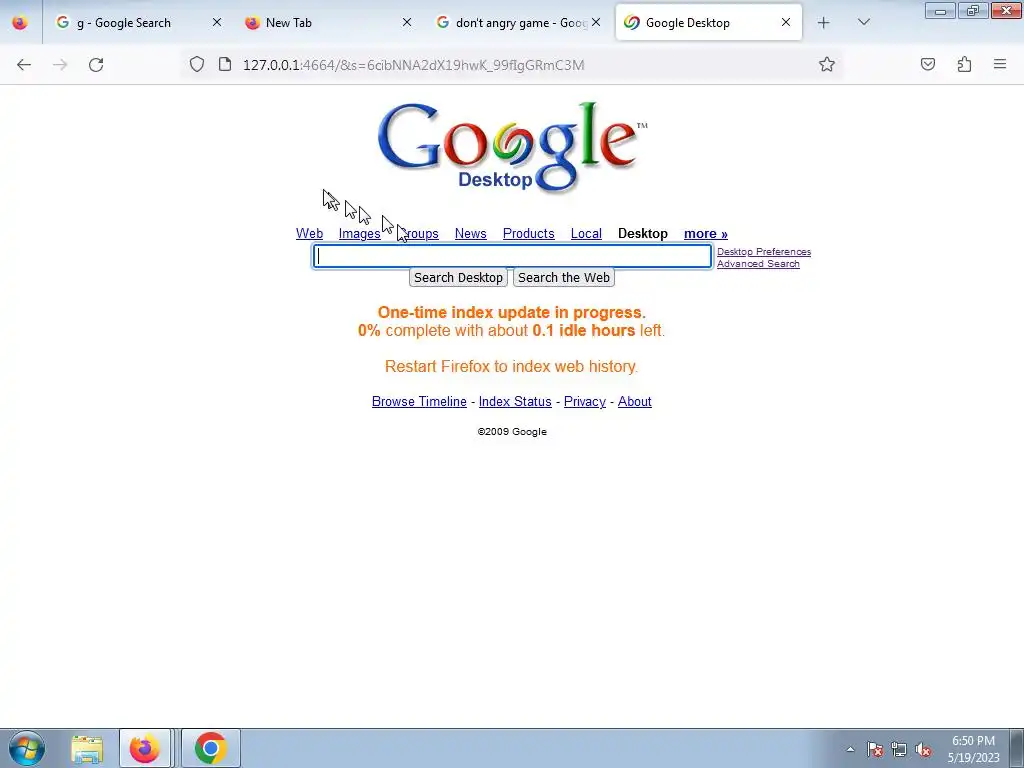Save page to Pocket
Screen dimensions: 1024x768
pyautogui.click(x=928, y=64)
